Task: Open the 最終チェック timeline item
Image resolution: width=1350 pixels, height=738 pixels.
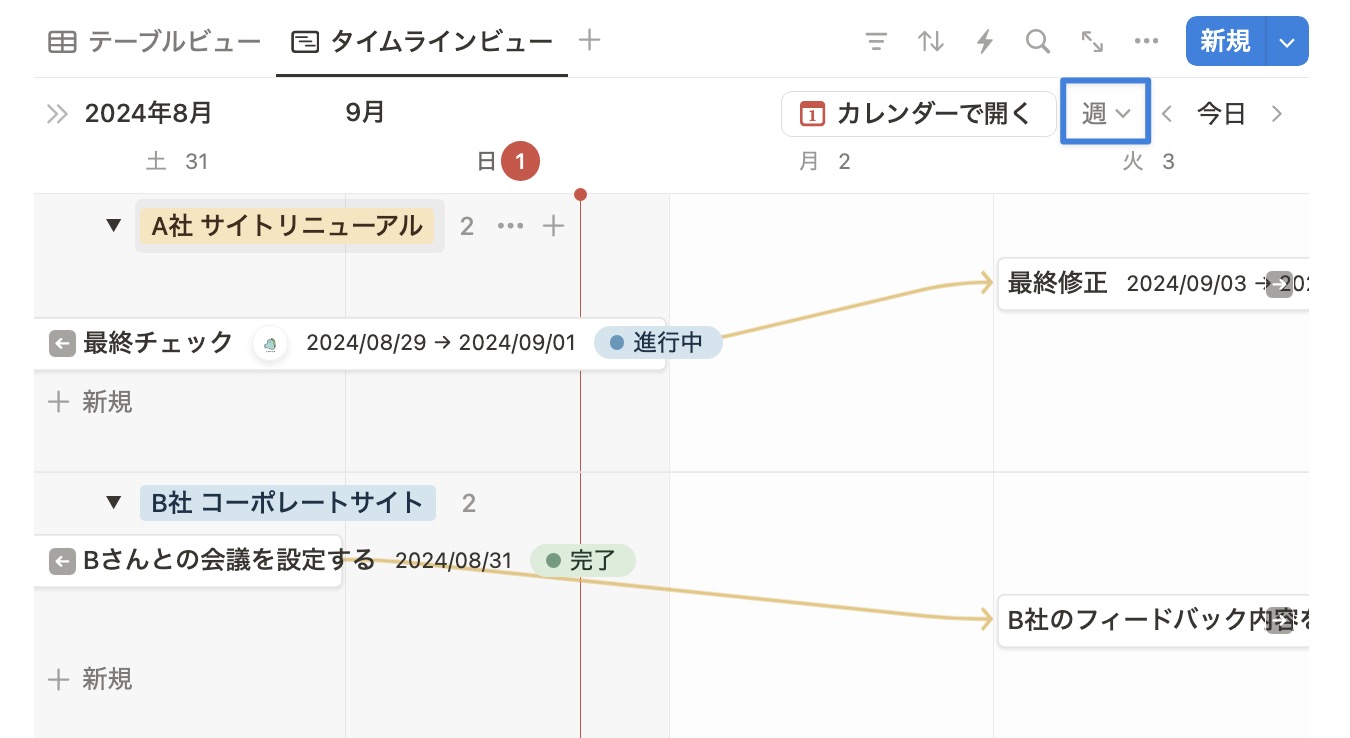Action: pyautogui.click(x=350, y=344)
